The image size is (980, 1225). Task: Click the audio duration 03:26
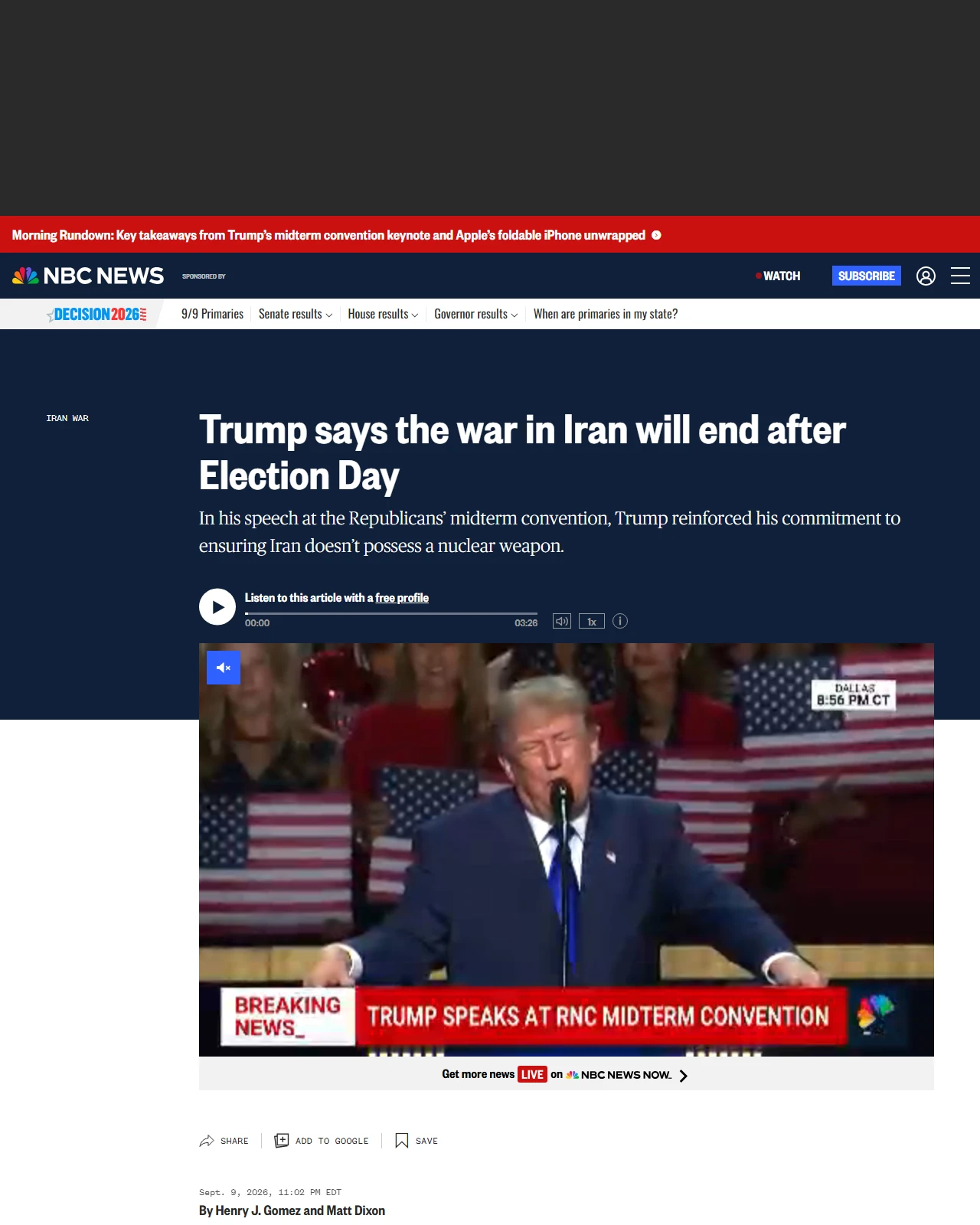click(x=526, y=623)
